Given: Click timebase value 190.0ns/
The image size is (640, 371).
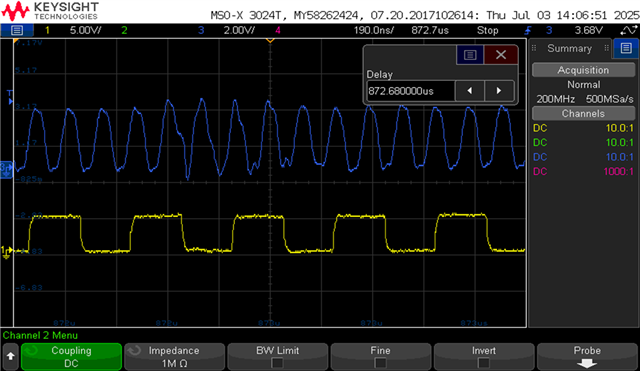Looking at the screenshot, I should (x=373, y=30).
